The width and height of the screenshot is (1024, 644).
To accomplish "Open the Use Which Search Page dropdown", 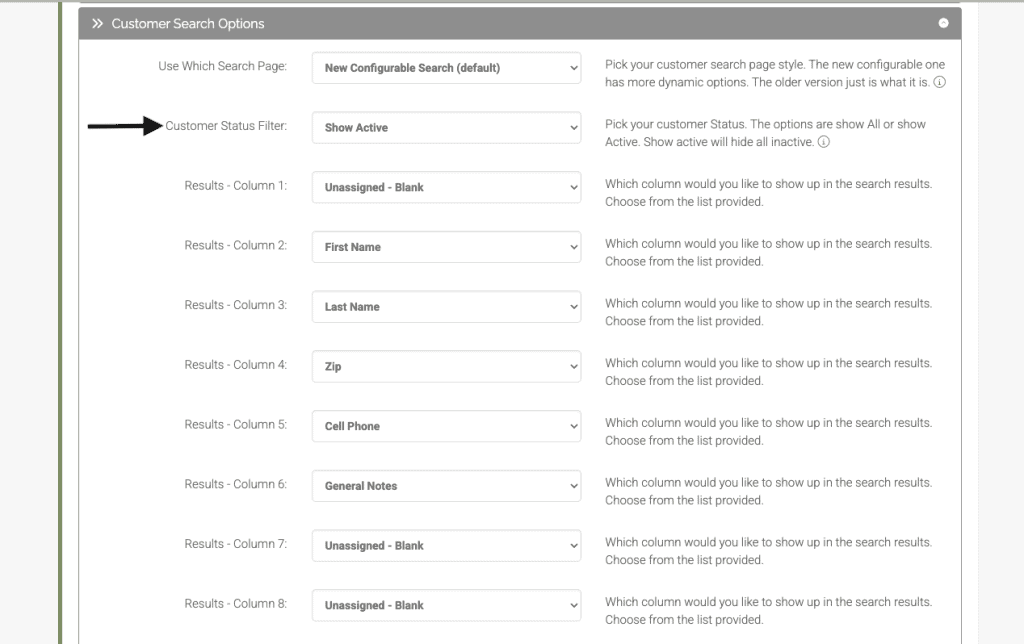I will coord(446,68).
